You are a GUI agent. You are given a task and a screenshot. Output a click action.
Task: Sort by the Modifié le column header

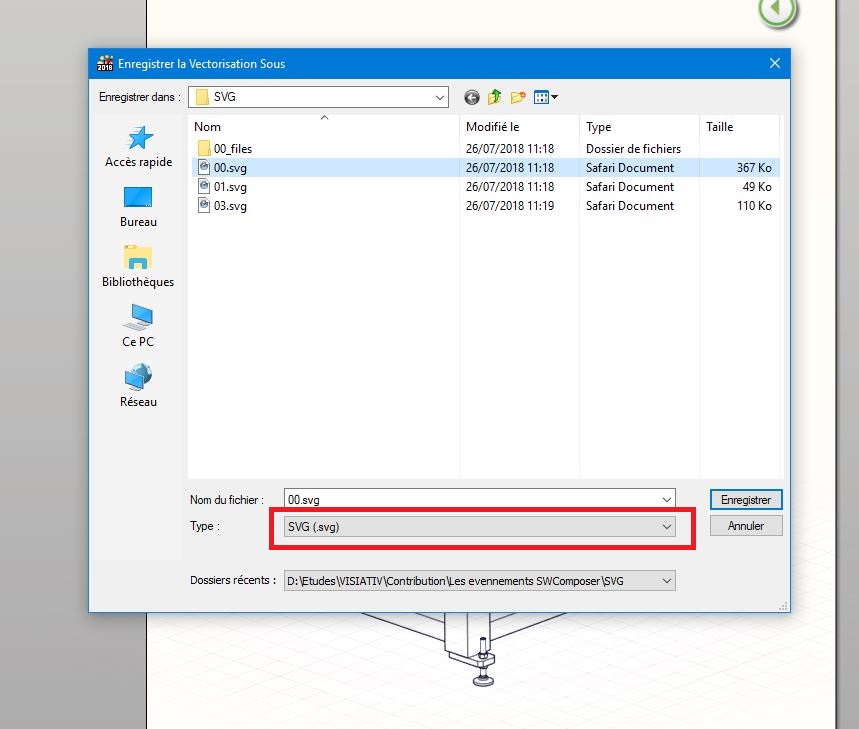[493, 127]
